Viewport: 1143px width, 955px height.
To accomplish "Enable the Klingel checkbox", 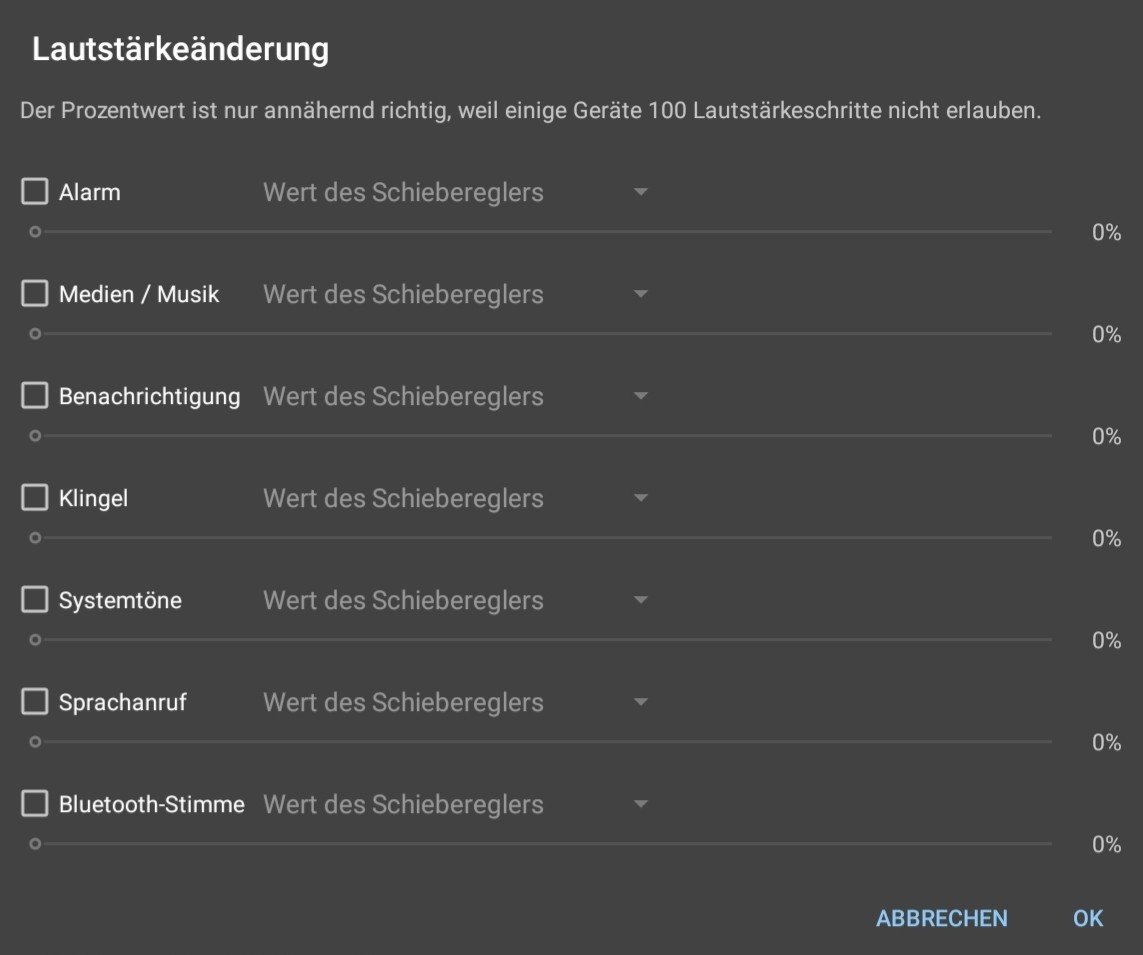I will [35, 498].
